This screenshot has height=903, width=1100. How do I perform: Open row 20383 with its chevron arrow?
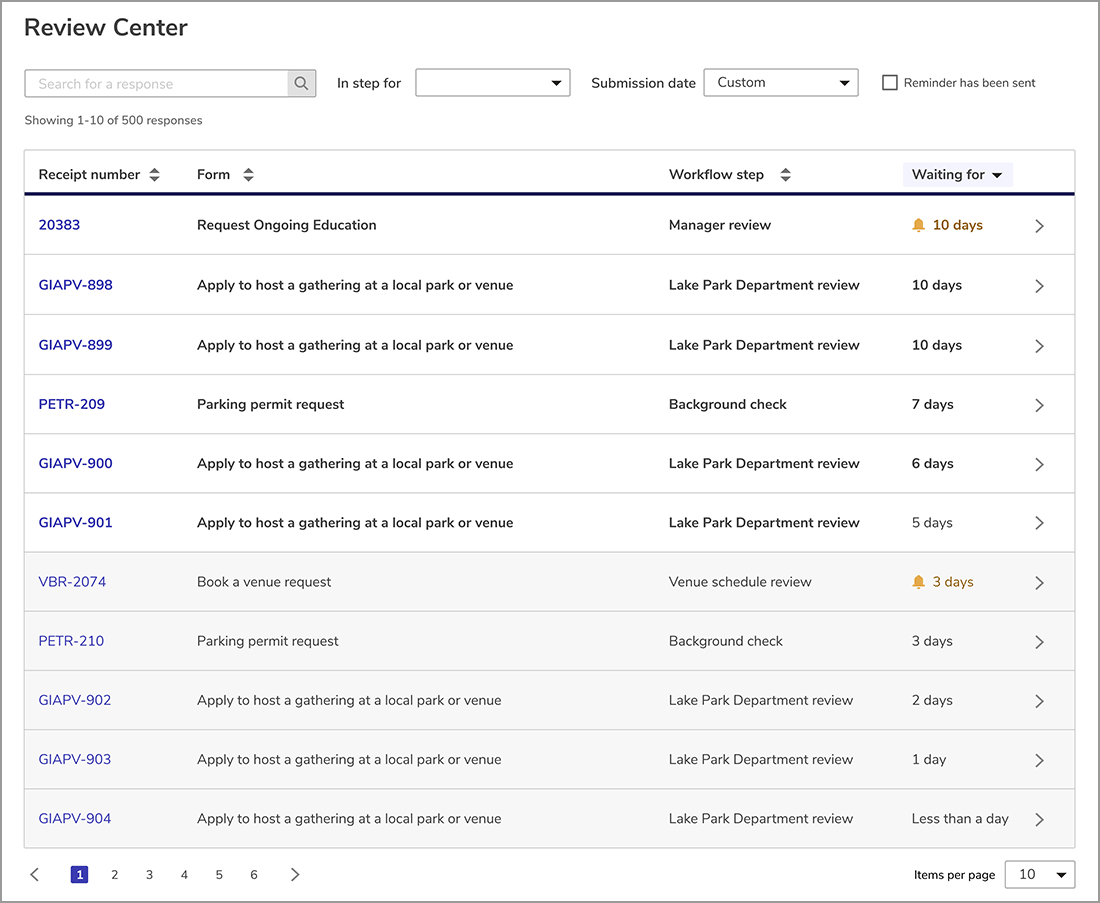click(1040, 226)
